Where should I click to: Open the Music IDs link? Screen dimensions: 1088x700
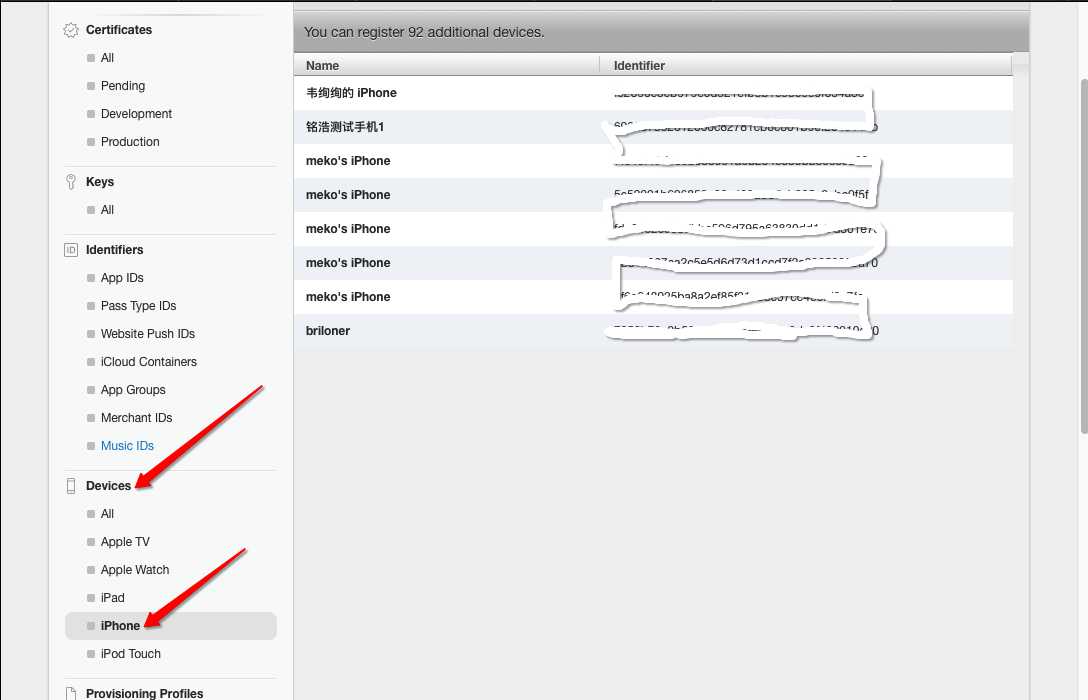pyautogui.click(x=127, y=446)
